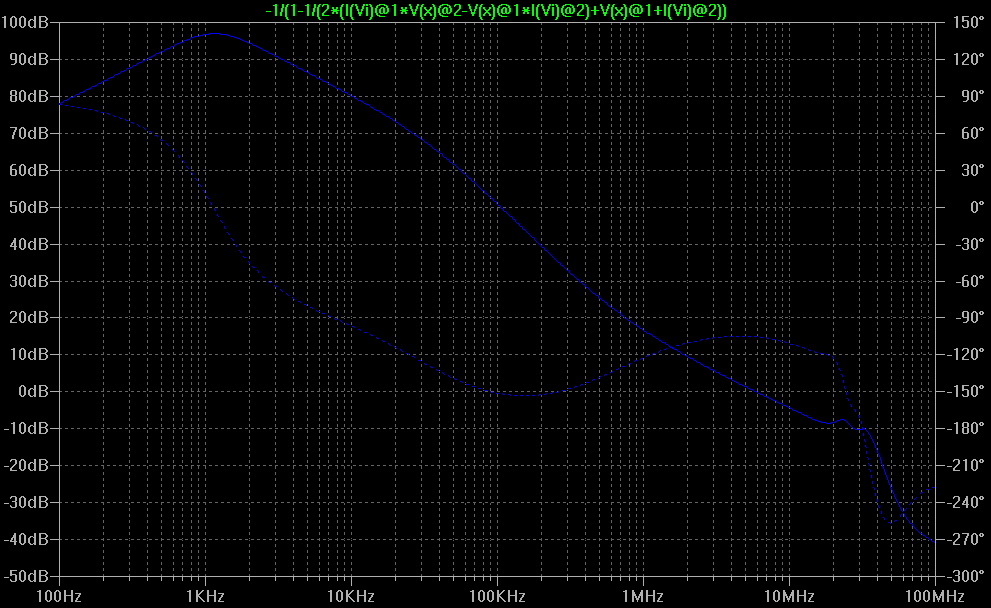Click the -30° phase axis label
The height and width of the screenshot is (608, 991).
[x=970, y=245]
